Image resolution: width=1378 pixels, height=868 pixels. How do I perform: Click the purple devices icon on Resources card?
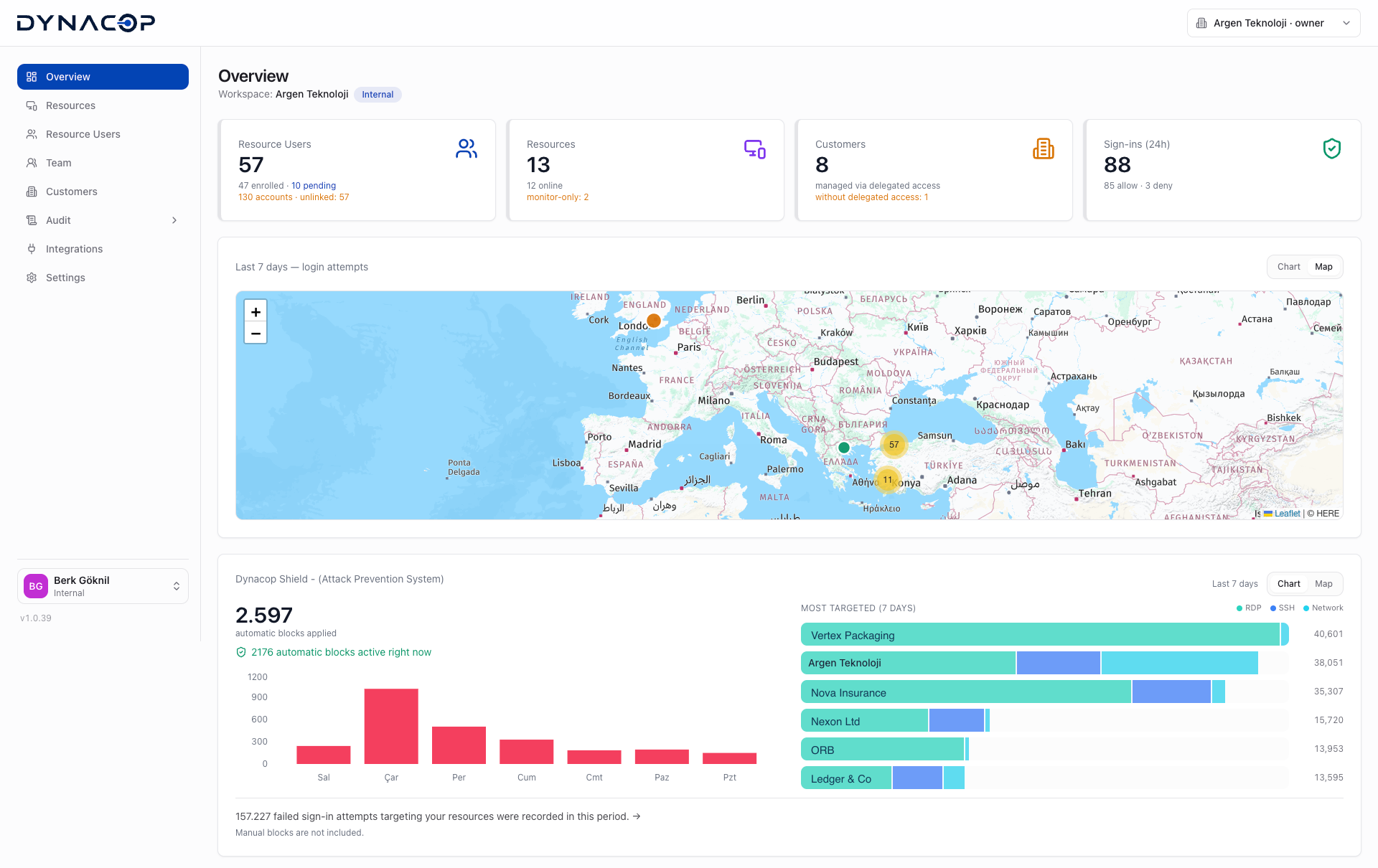[x=755, y=148]
